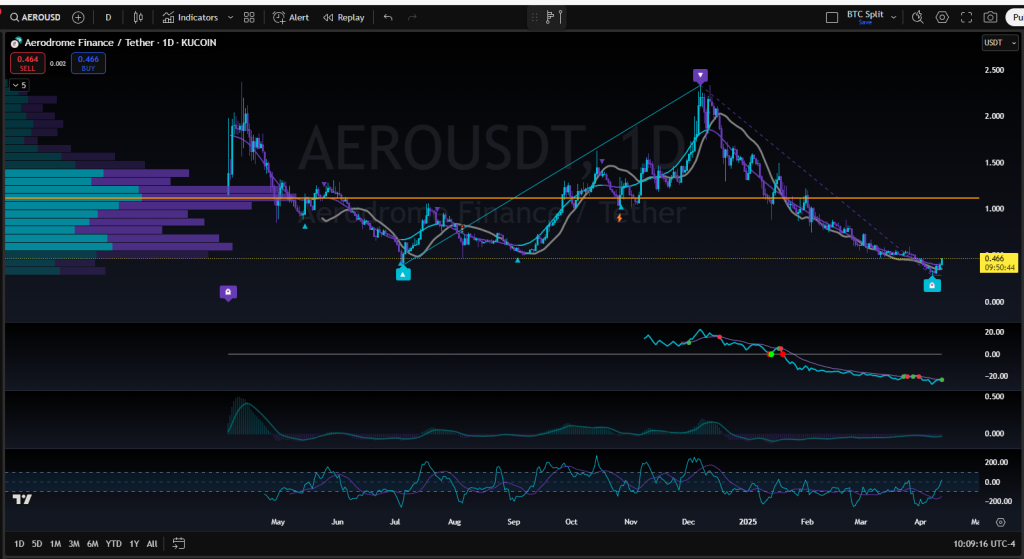Add a symbol to compare with plus icon
The image size is (1024, 559).
coord(78,18)
